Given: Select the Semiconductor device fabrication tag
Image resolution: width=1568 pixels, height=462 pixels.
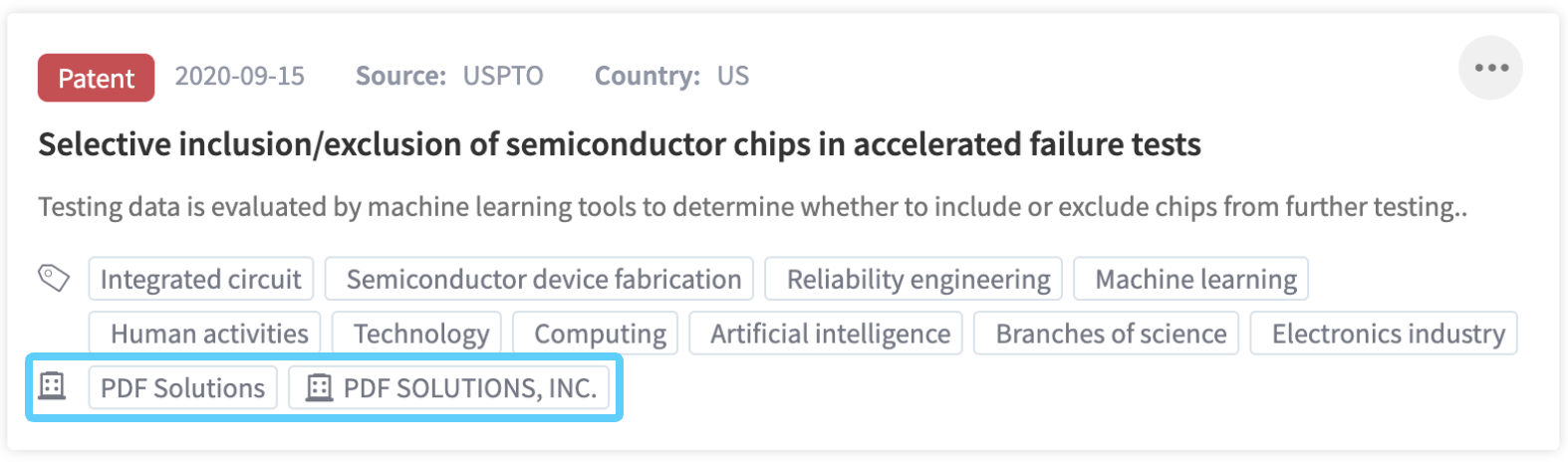Looking at the screenshot, I should coord(543,279).
